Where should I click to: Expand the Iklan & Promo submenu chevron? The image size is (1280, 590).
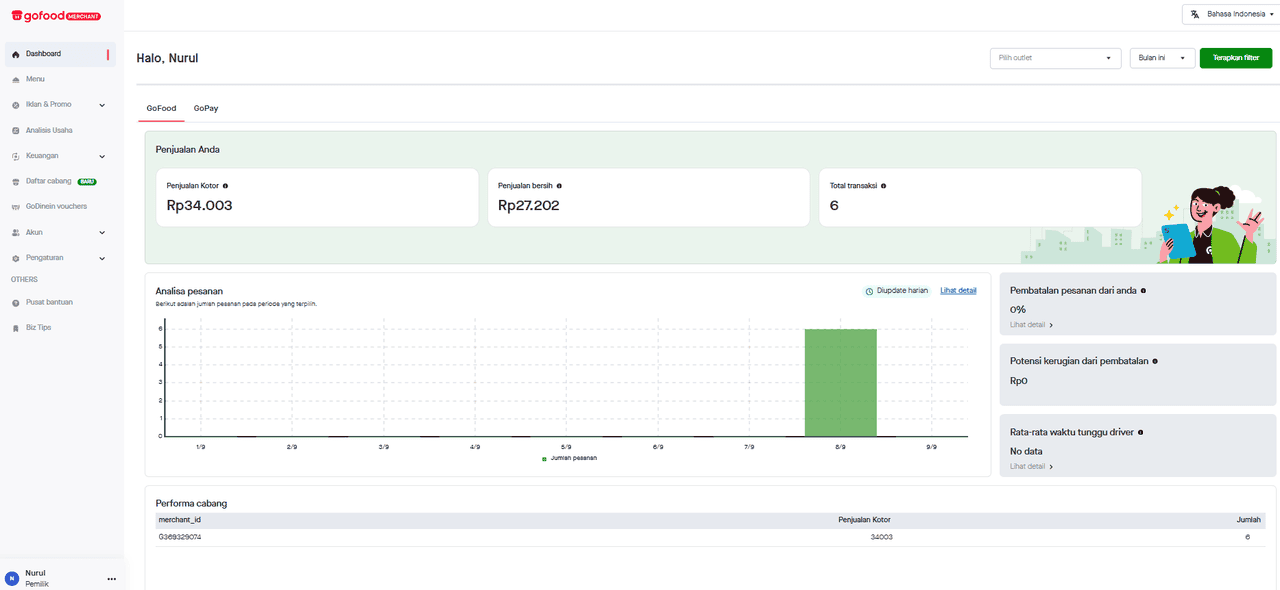102,105
